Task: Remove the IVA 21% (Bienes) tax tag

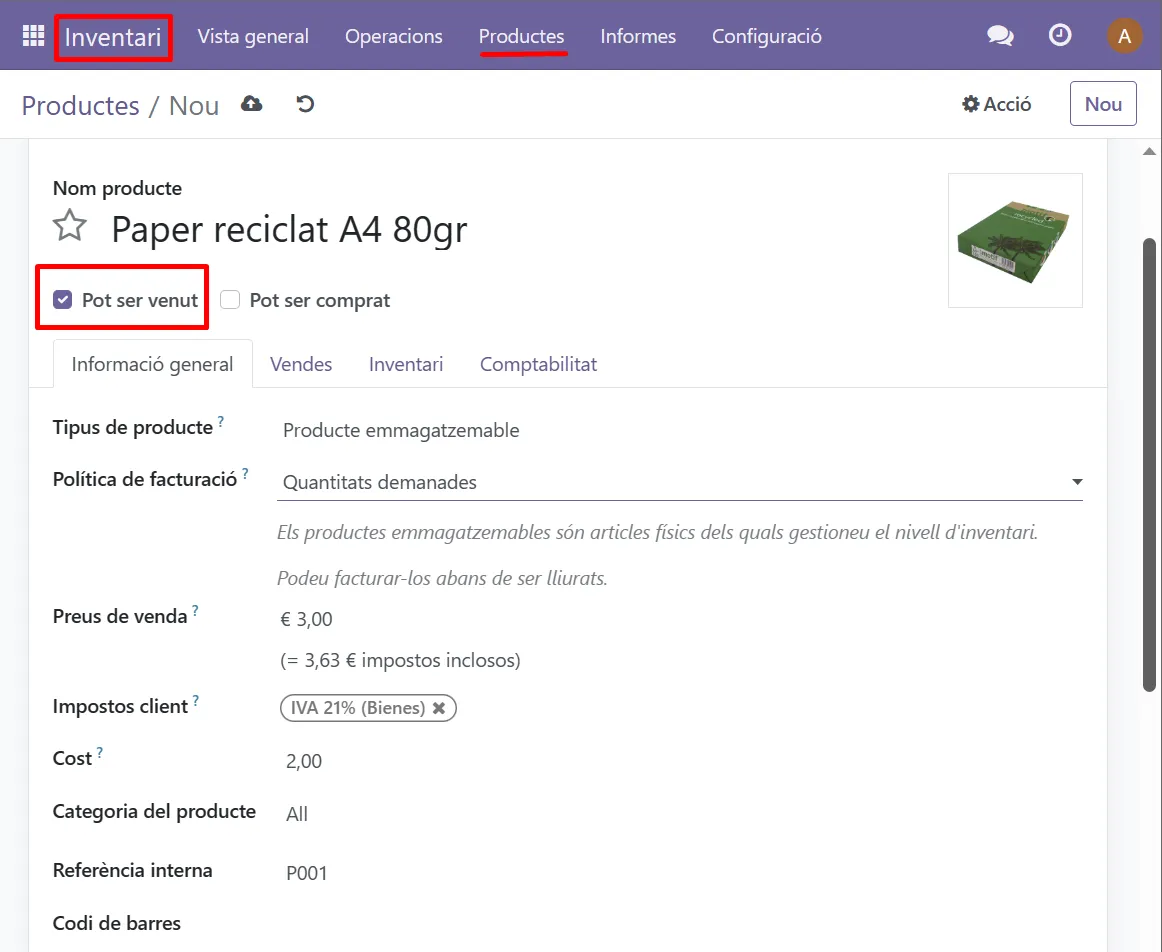Action: (x=439, y=708)
